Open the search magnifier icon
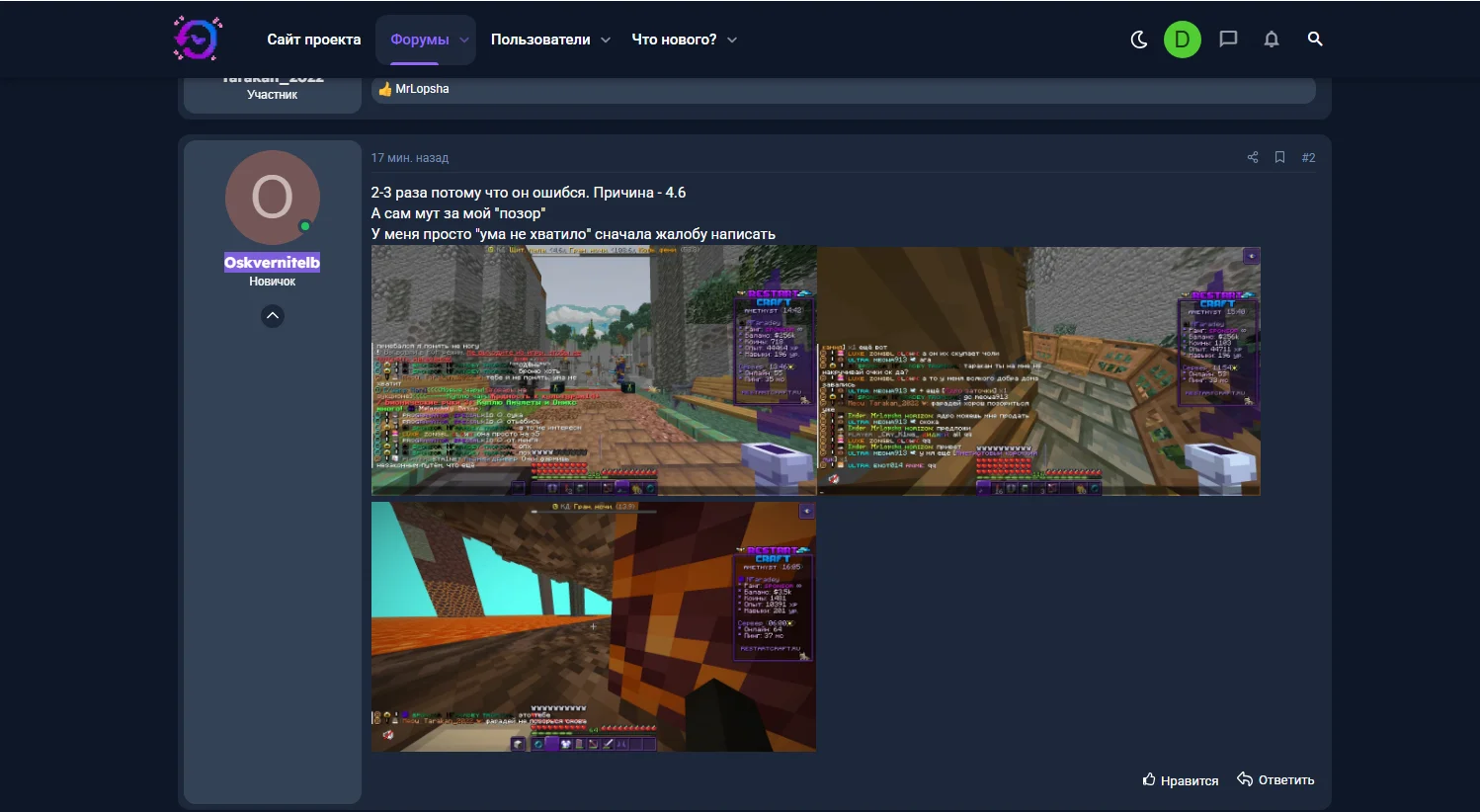1480x812 pixels. tap(1315, 39)
